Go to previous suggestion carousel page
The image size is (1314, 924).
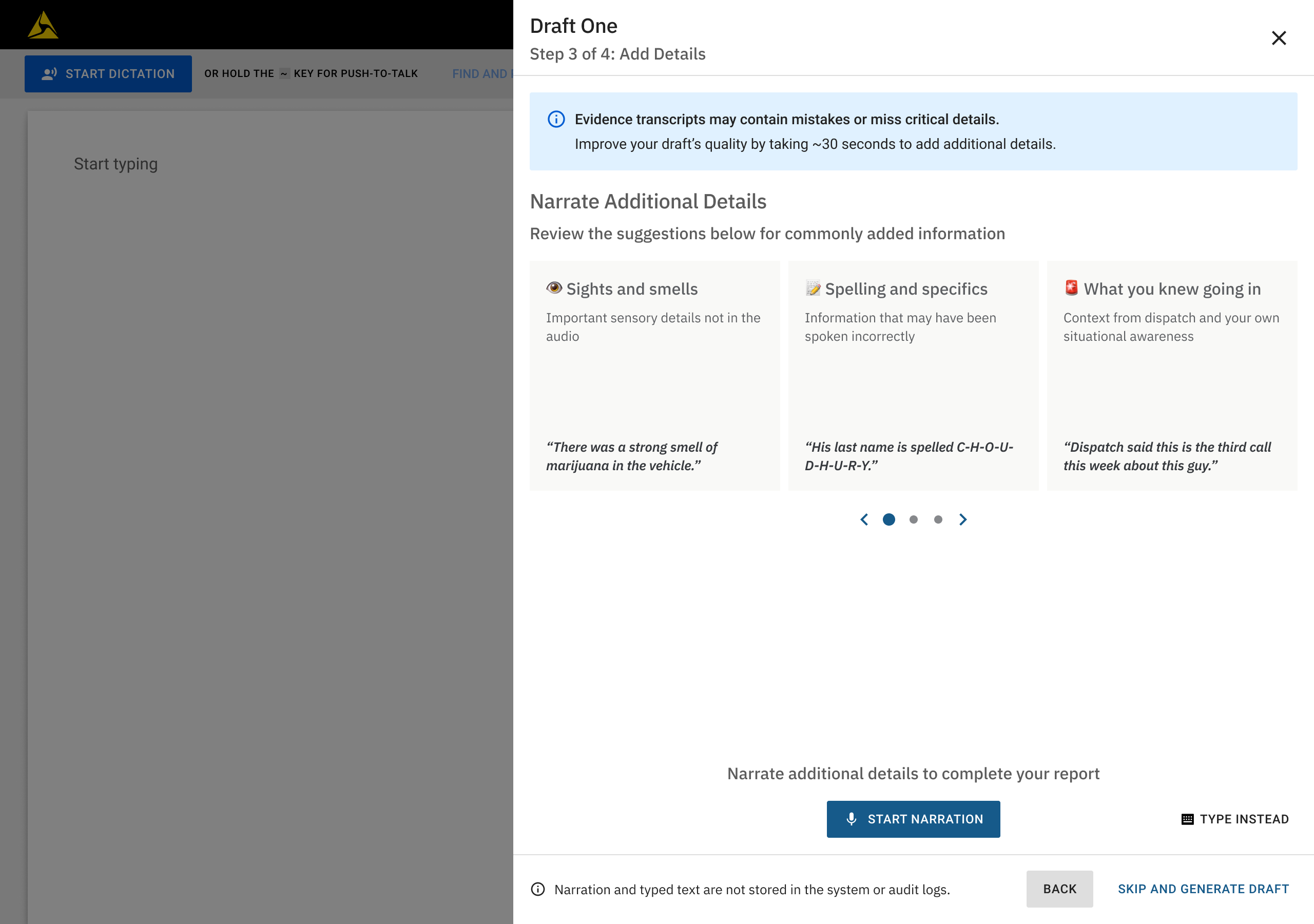(864, 519)
